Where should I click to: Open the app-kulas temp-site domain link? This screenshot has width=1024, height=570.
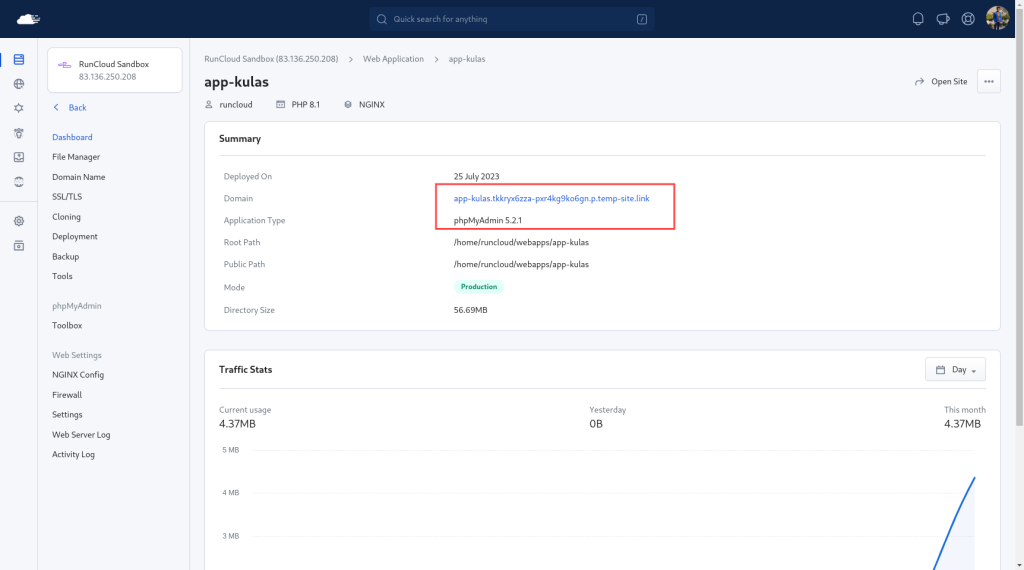551,198
